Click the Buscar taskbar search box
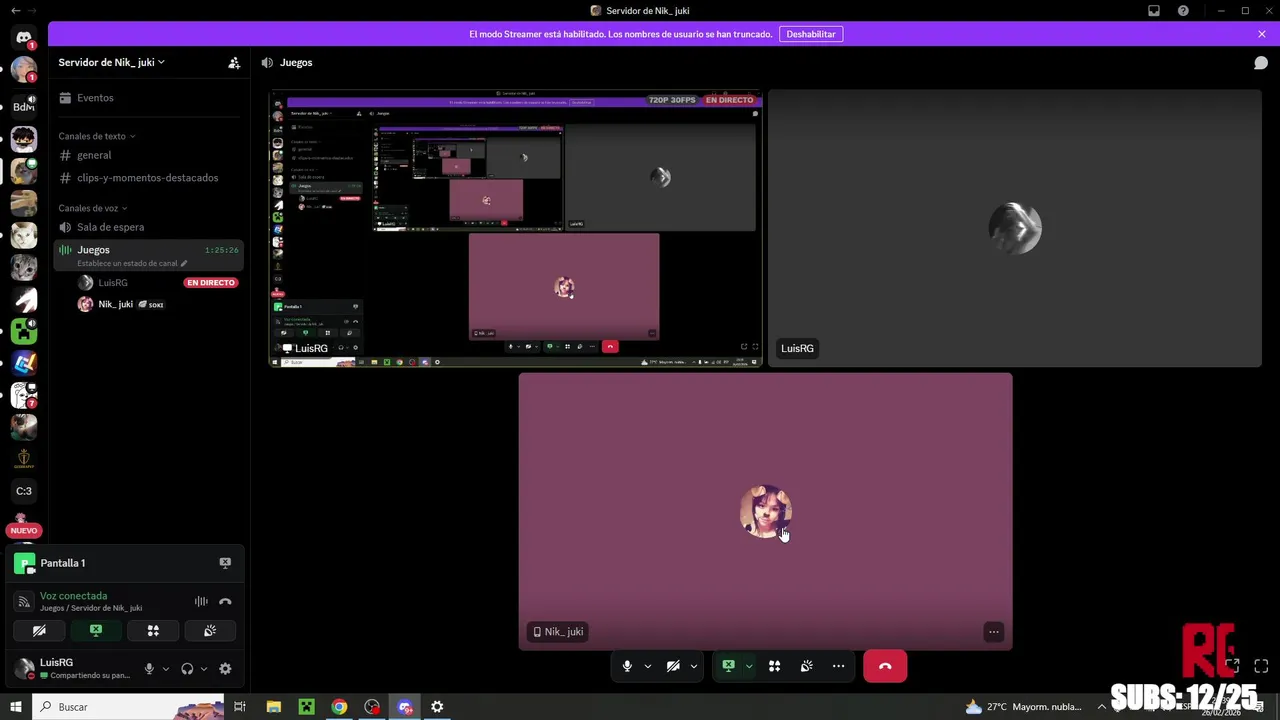Screen dimensions: 1280x720 [128, 707]
